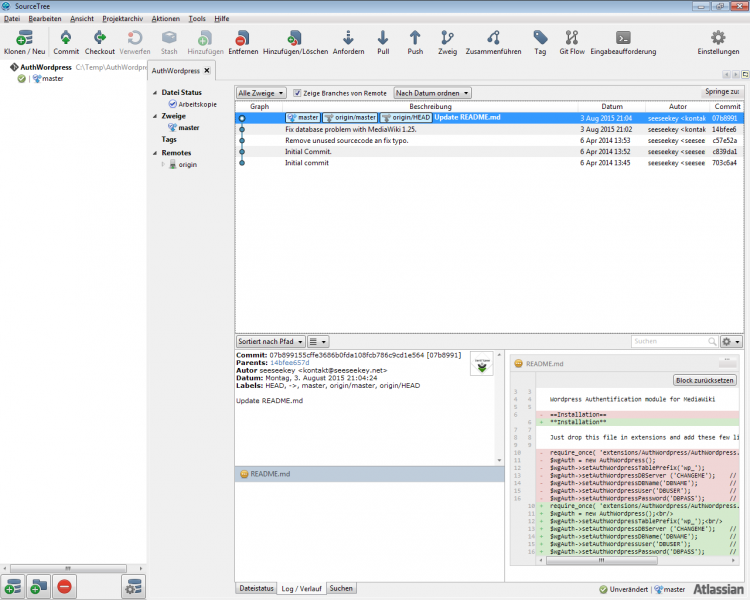Open the Alle Zweige dropdown
This screenshot has height=600, width=750.
tap(261, 93)
